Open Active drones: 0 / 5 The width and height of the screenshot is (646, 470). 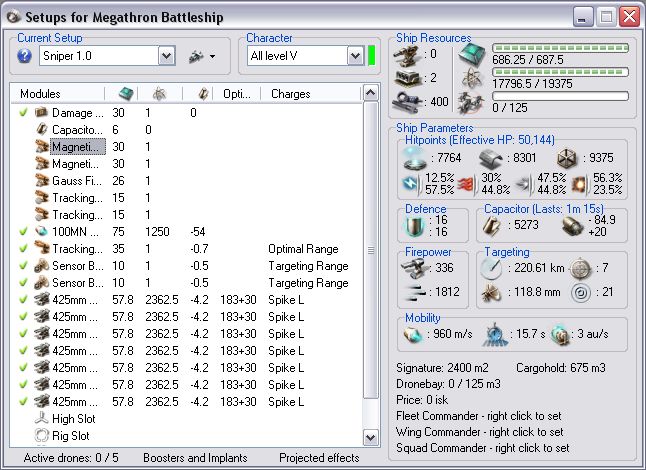coord(71,458)
